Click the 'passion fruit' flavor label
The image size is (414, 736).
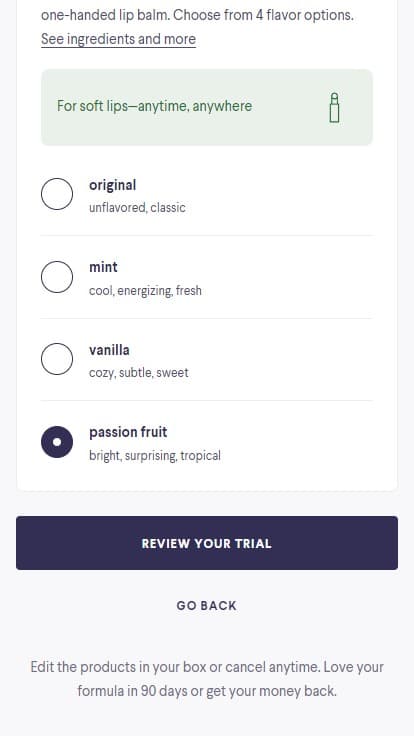tap(128, 432)
